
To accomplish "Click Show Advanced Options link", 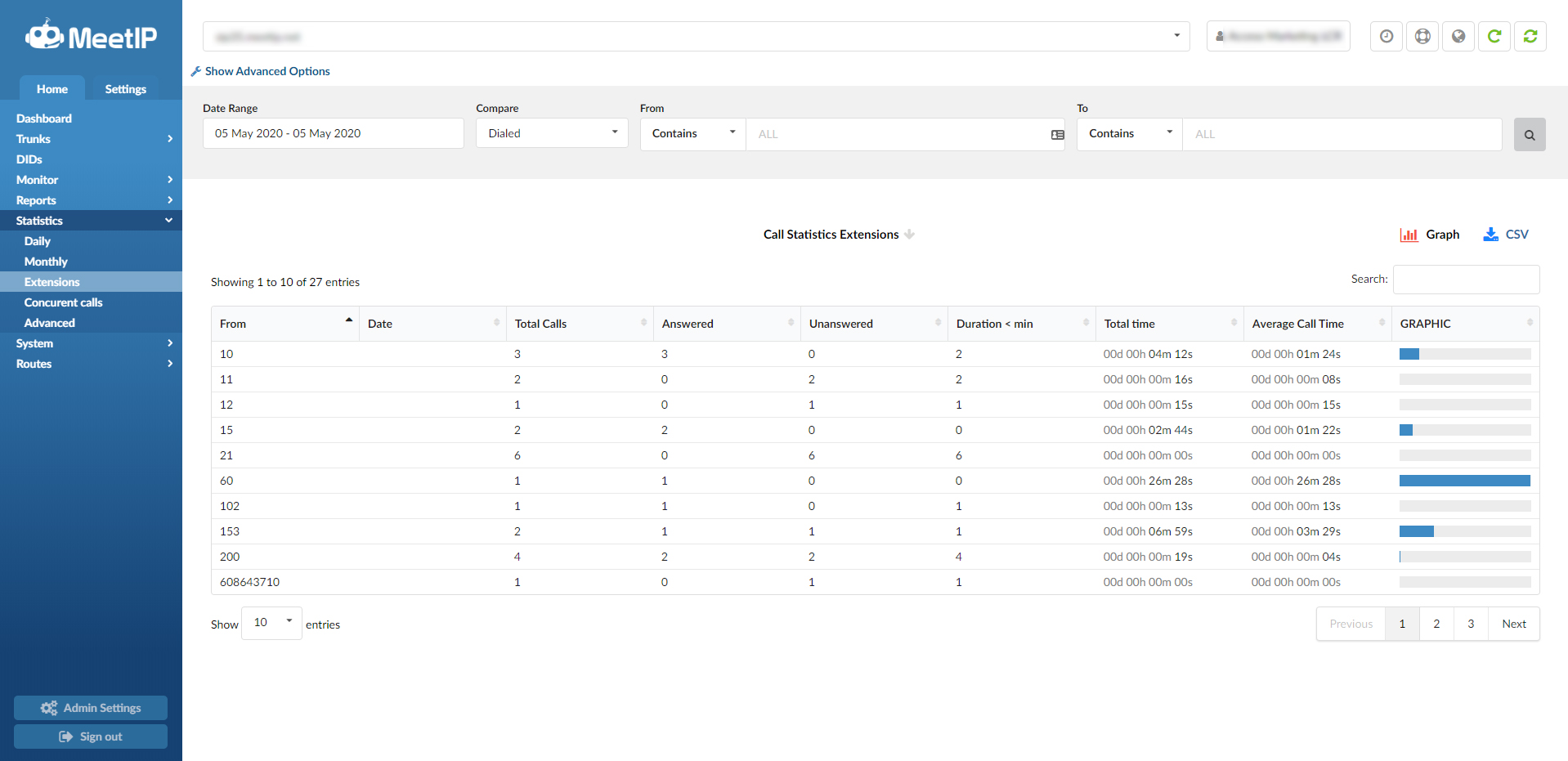I will pyautogui.click(x=267, y=71).
